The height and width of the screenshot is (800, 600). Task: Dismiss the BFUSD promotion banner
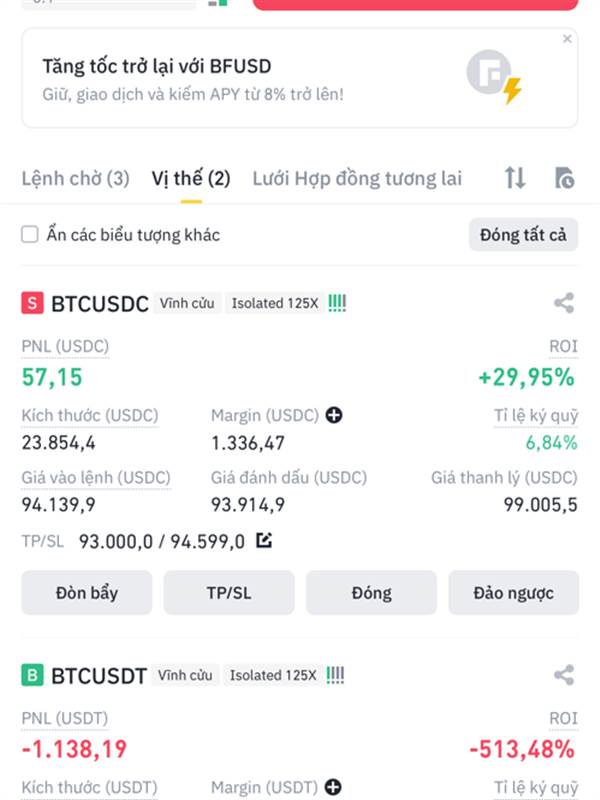pos(567,39)
